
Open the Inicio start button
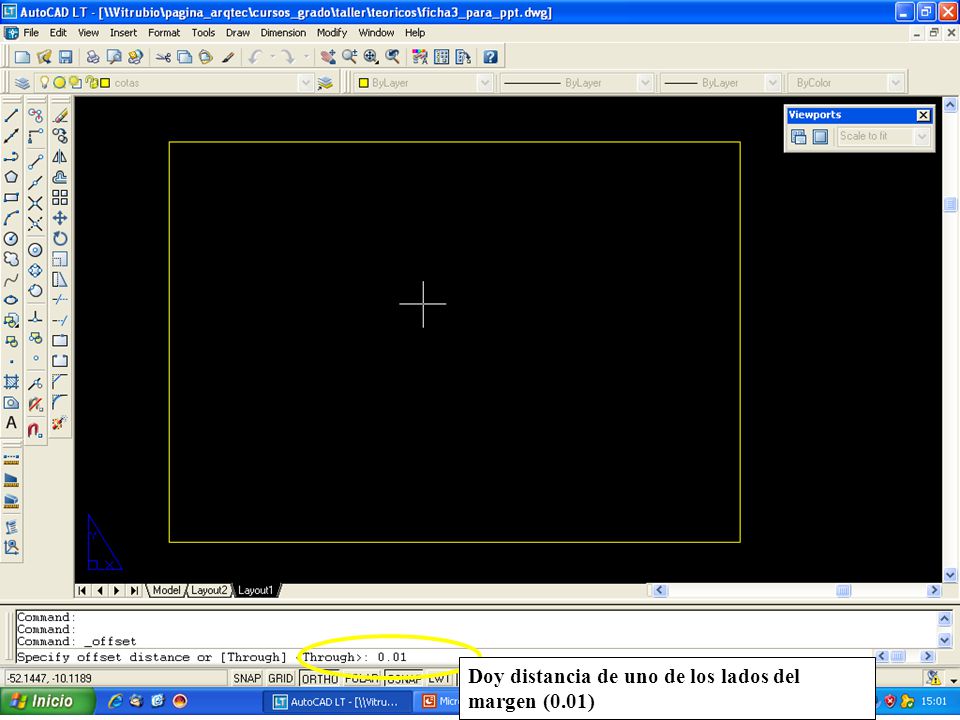(48, 701)
